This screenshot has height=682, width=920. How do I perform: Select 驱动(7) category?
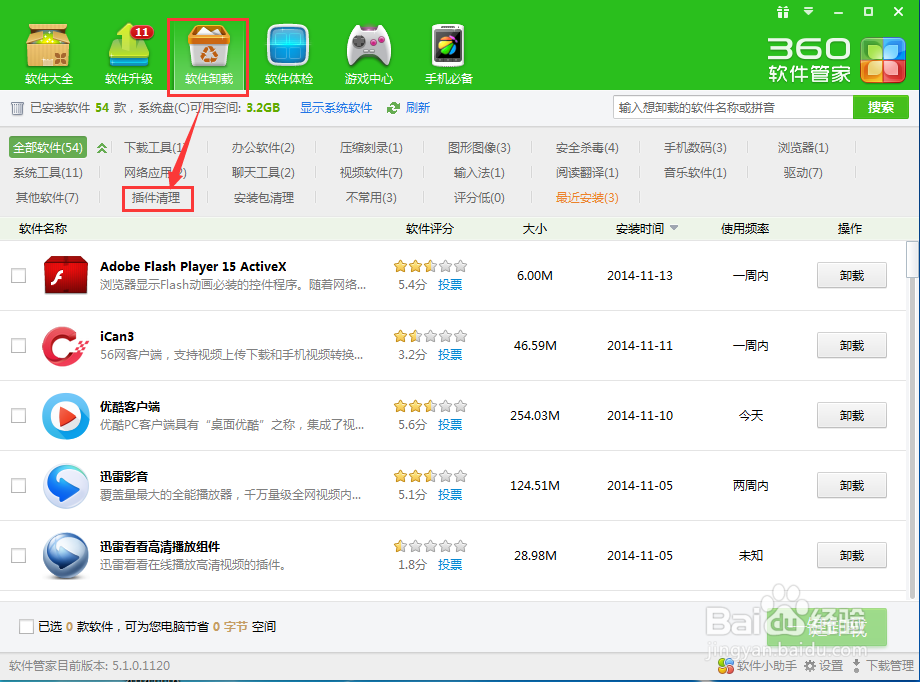(803, 173)
